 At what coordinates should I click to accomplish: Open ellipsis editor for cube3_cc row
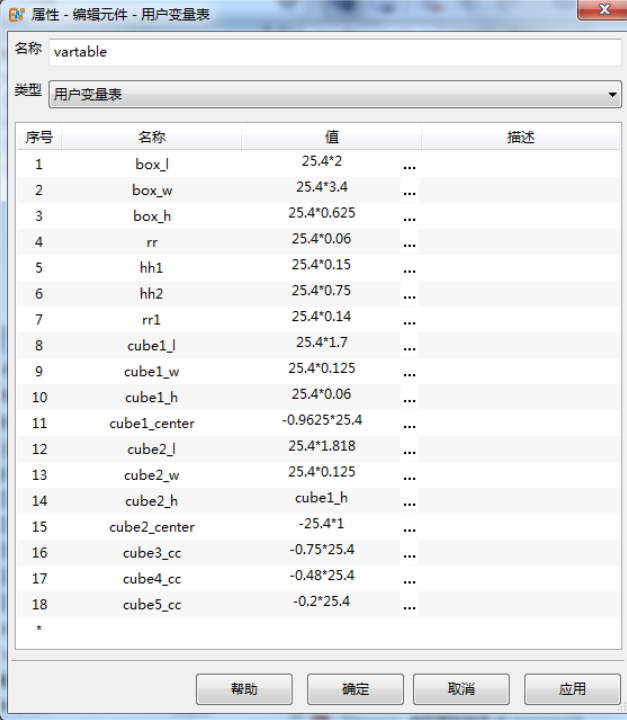tap(409, 552)
